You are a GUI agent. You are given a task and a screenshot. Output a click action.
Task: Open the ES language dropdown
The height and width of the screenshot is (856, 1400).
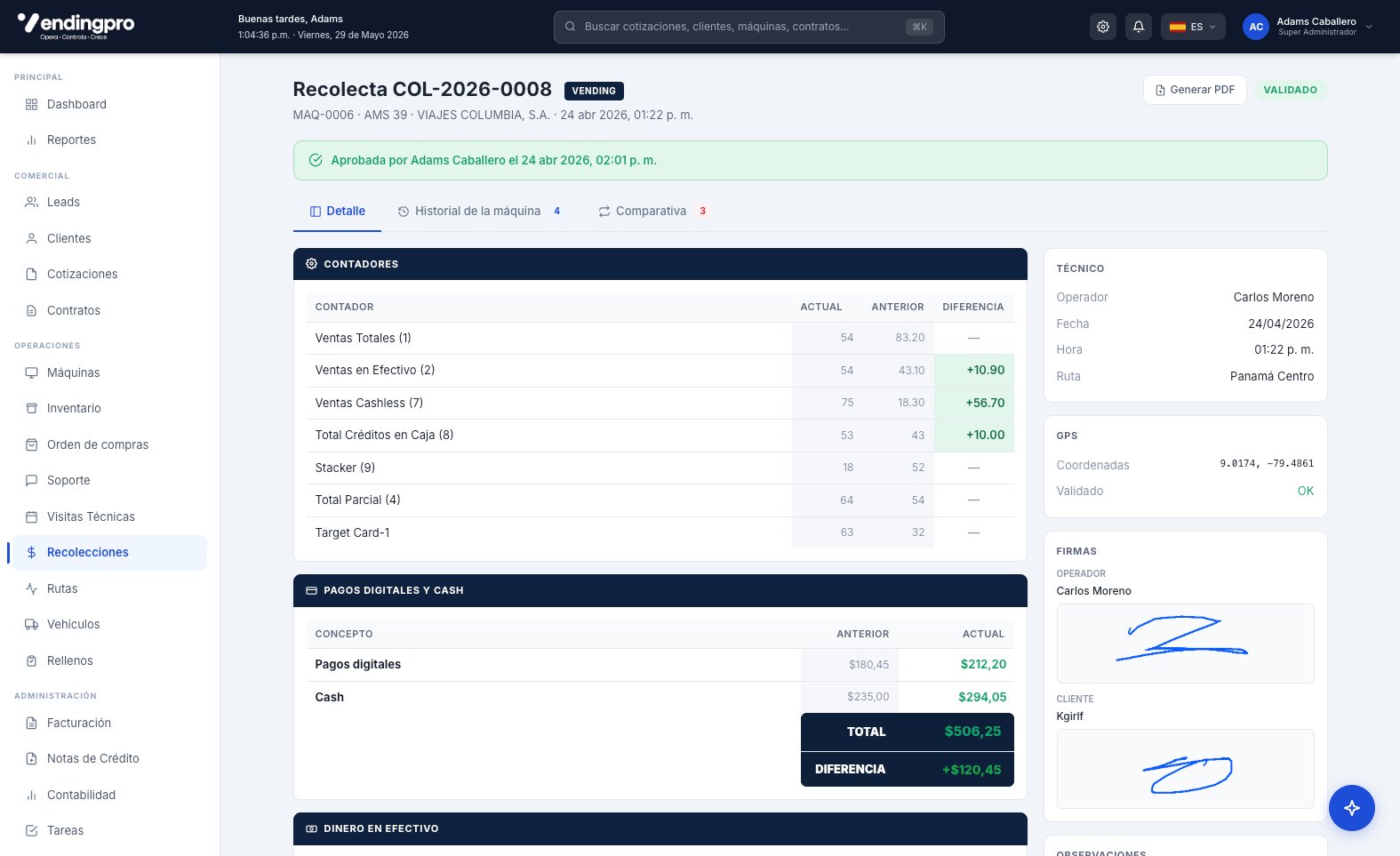click(x=1193, y=27)
